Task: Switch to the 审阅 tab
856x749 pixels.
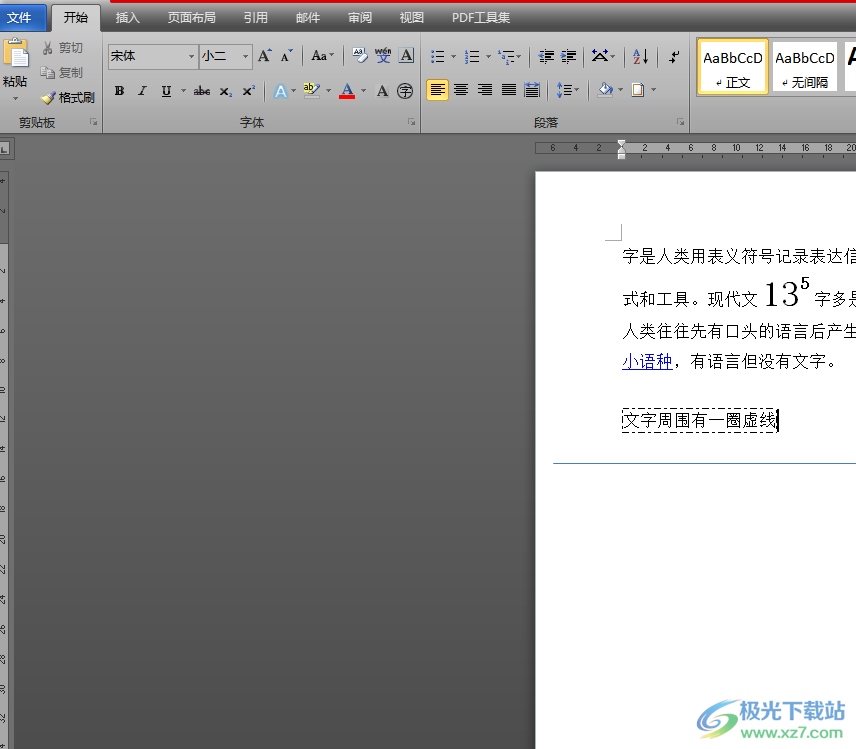Action: pyautogui.click(x=360, y=18)
